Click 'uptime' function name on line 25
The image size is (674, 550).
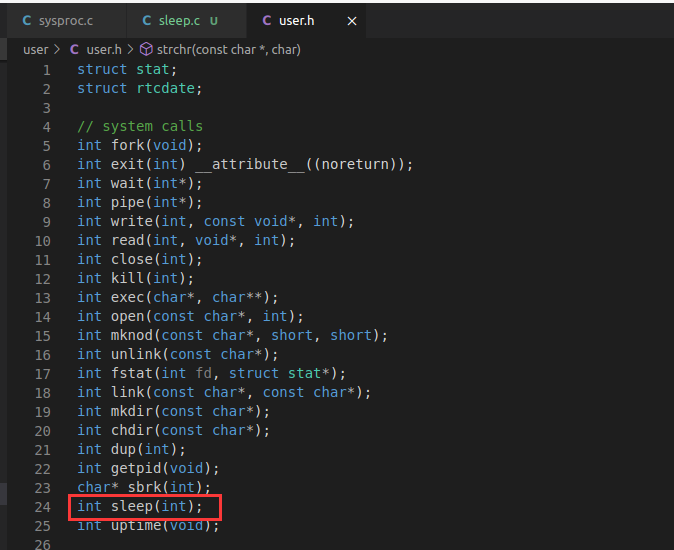pyautogui.click(x=136, y=525)
